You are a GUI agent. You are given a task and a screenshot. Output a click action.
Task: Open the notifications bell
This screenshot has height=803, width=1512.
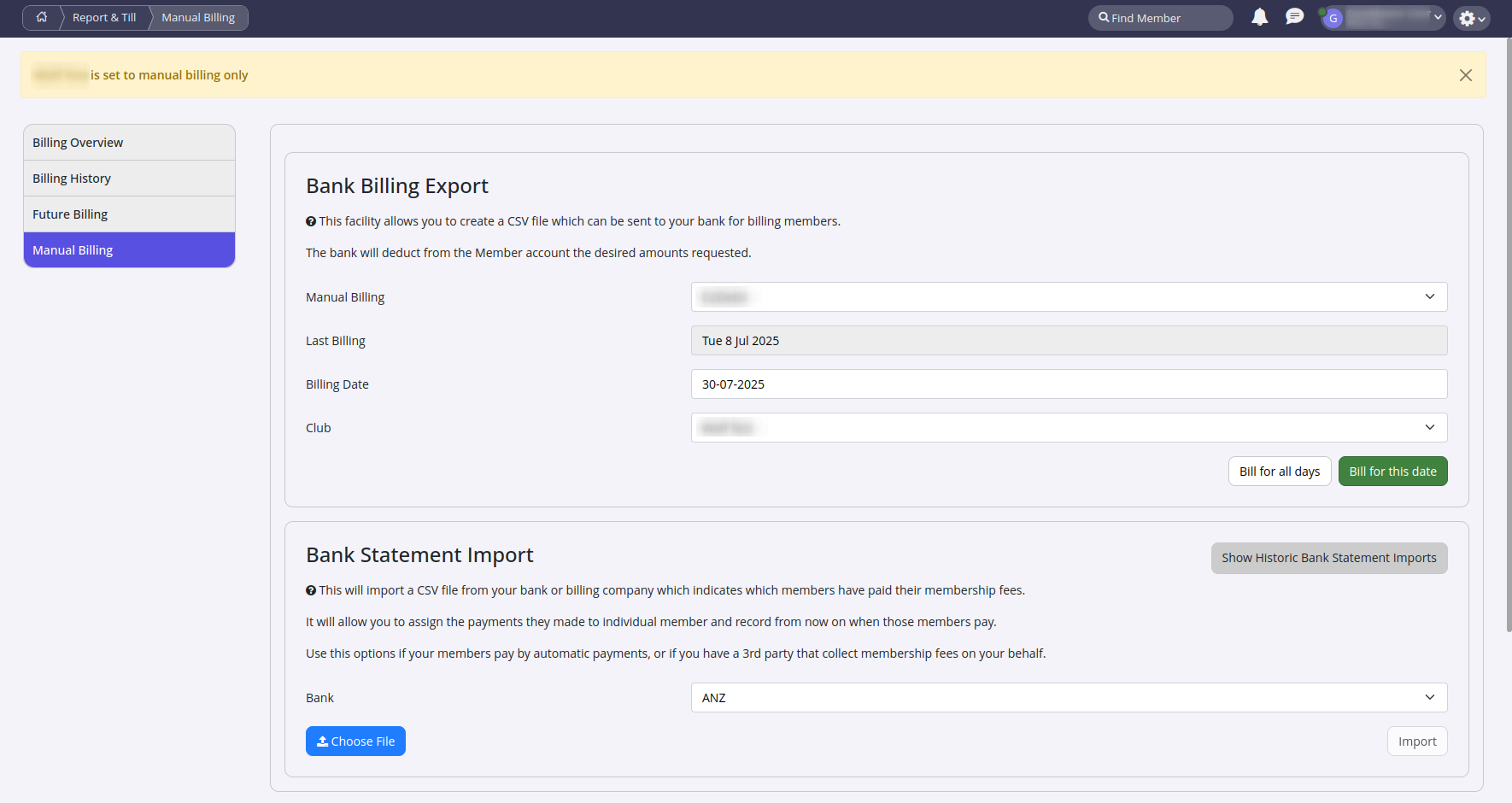(x=1259, y=17)
